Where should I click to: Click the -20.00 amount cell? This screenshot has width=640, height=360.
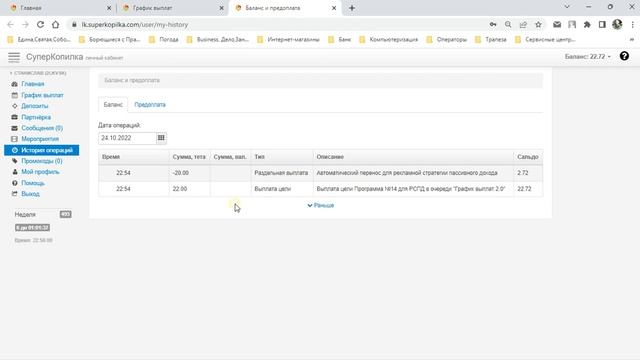(189, 173)
